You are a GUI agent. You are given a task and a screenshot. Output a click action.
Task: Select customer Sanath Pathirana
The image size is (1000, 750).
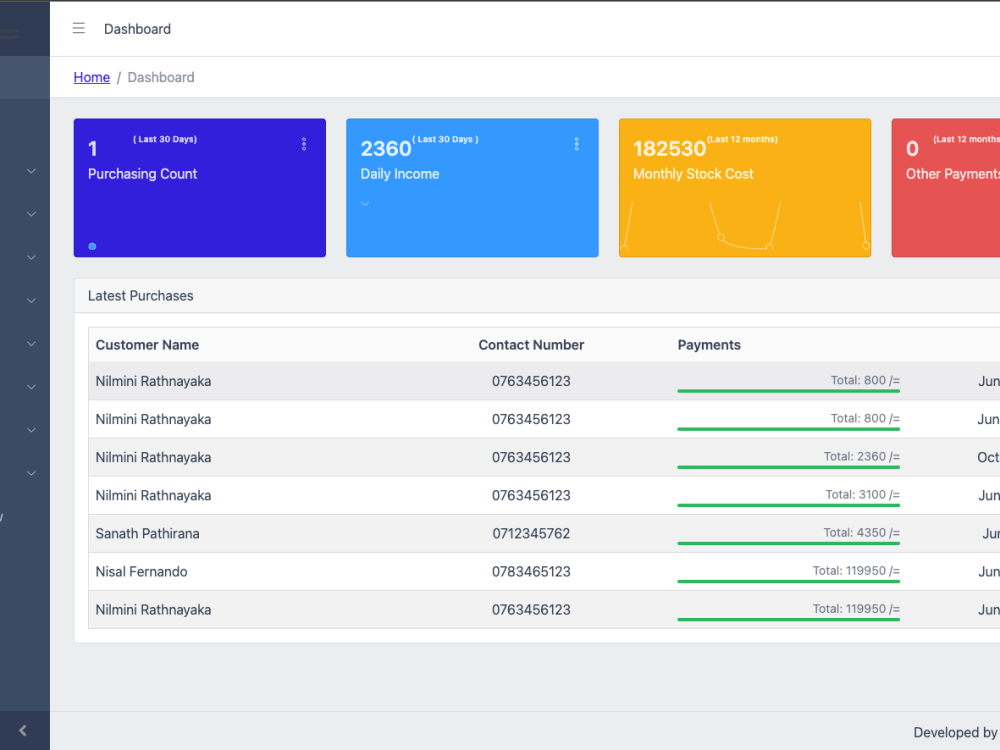tap(147, 534)
